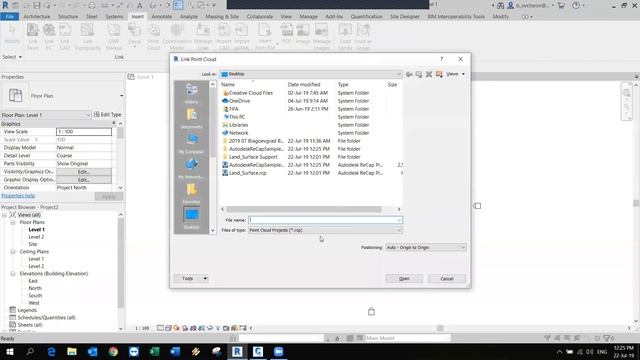
Task: Click the Properties help link
Action: point(18,196)
